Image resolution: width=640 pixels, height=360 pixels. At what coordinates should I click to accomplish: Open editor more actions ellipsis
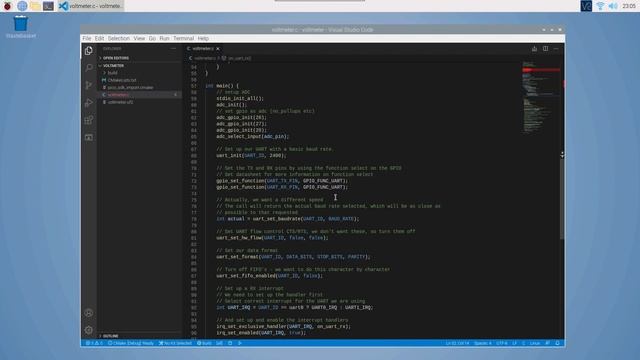[556, 49]
